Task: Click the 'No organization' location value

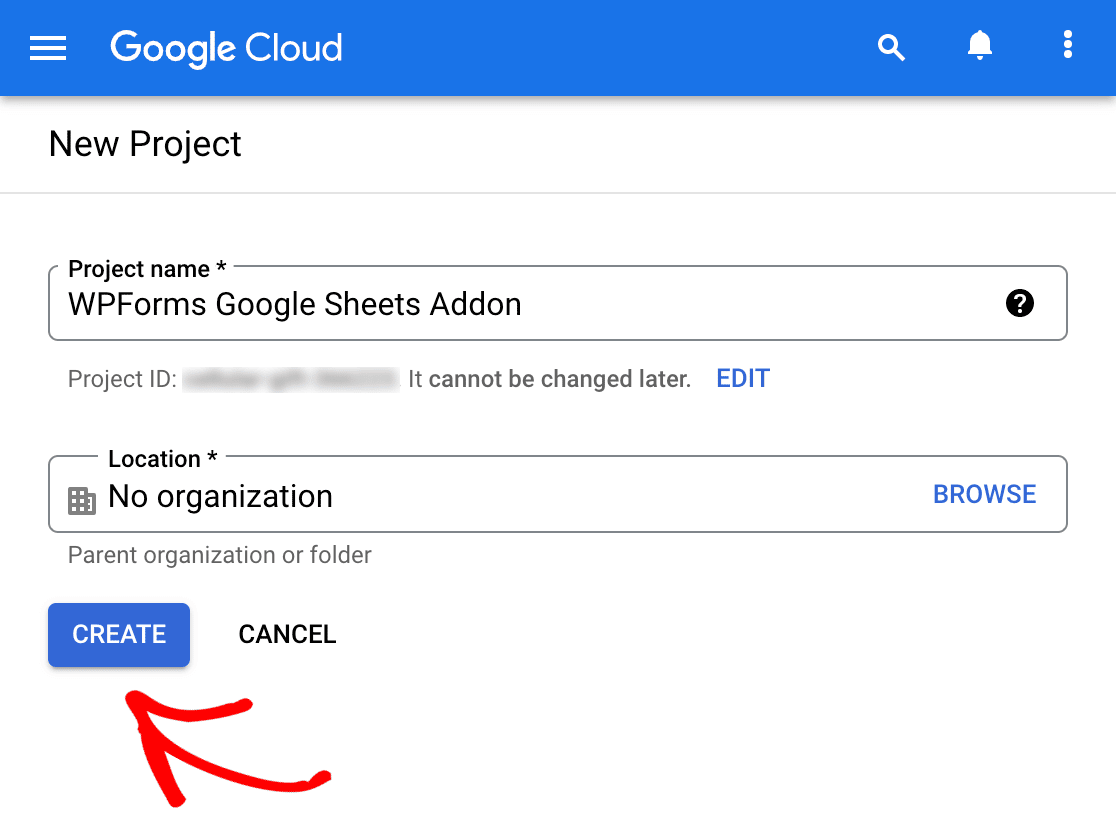Action: 220,496
